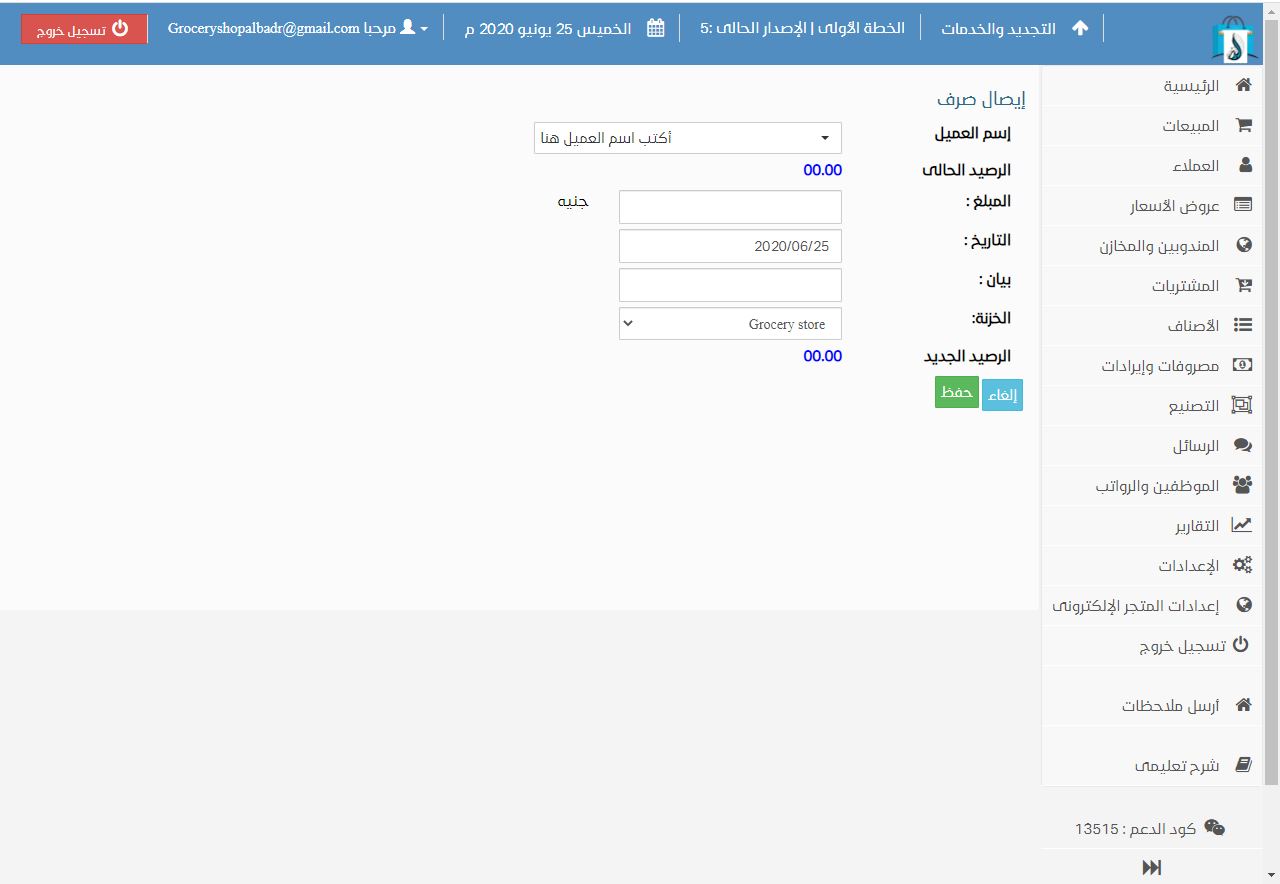Click the home icon beside الرئيسية
1280x884 pixels.
point(1243,86)
